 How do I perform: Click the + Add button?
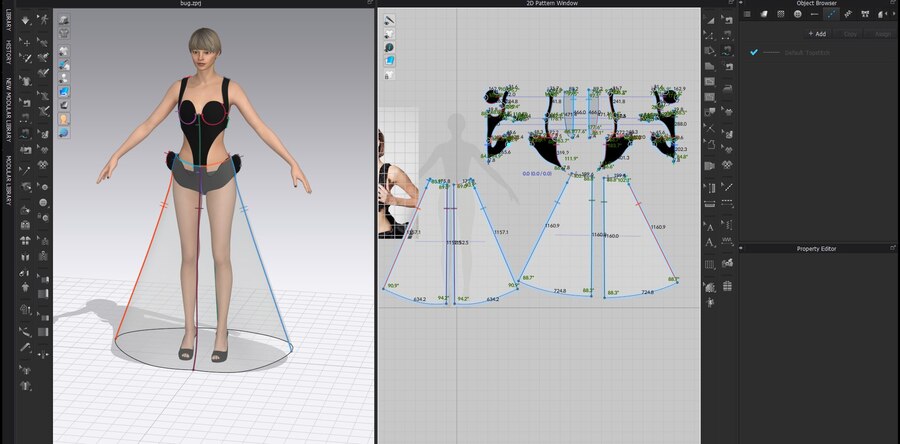click(x=817, y=34)
